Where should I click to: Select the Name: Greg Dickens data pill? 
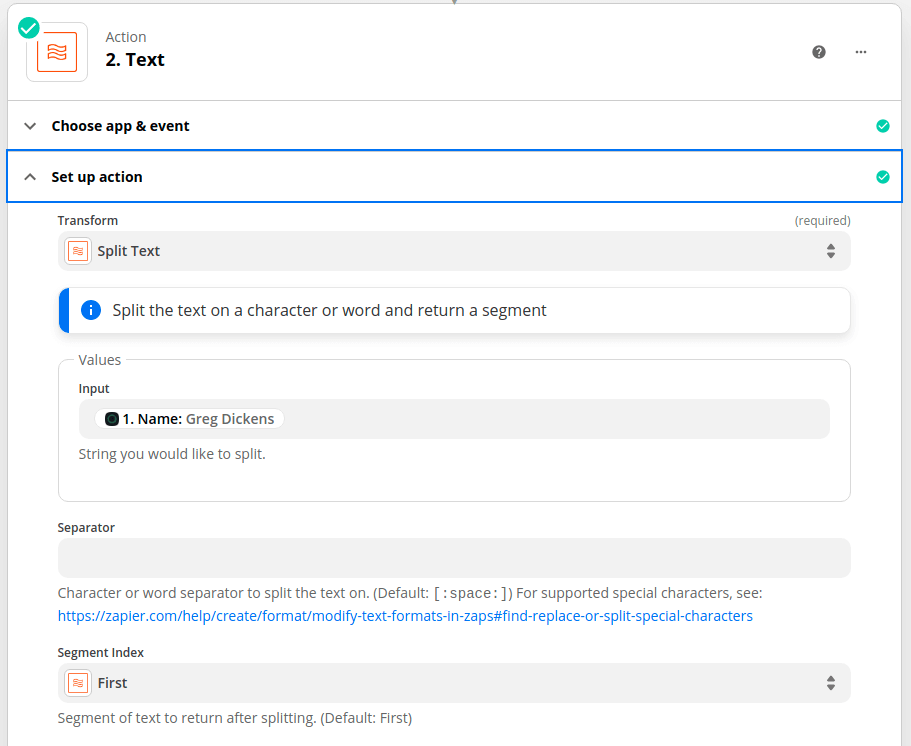(x=190, y=419)
